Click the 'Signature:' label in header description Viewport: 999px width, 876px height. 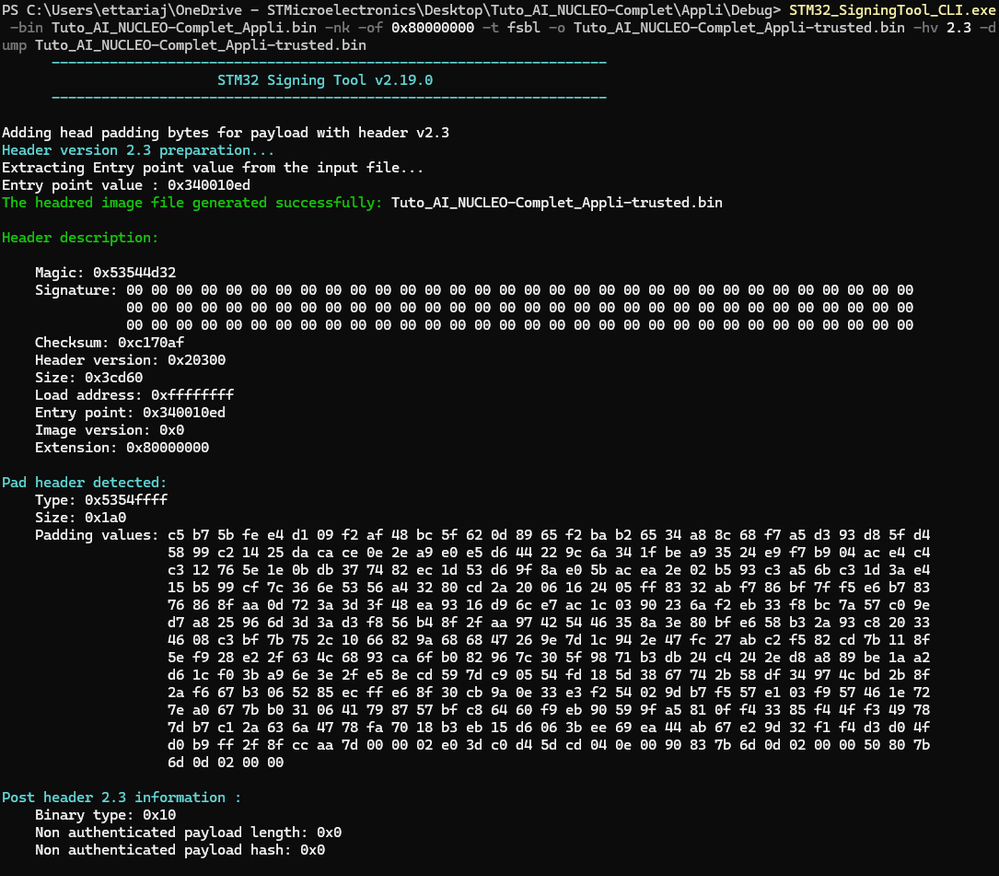click(x=75, y=290)
